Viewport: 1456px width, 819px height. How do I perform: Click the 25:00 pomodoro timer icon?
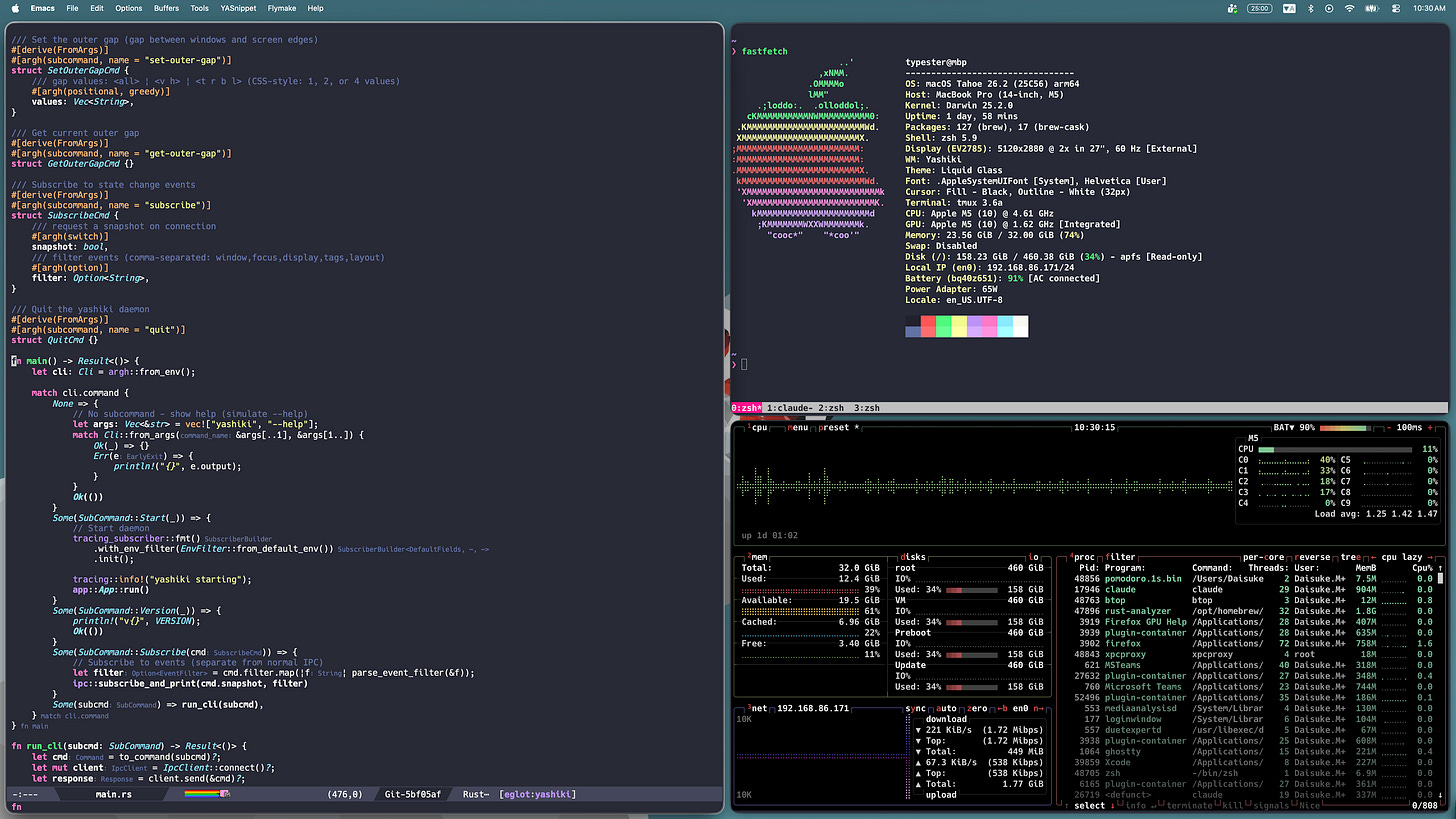click(x=1261, y=8)
